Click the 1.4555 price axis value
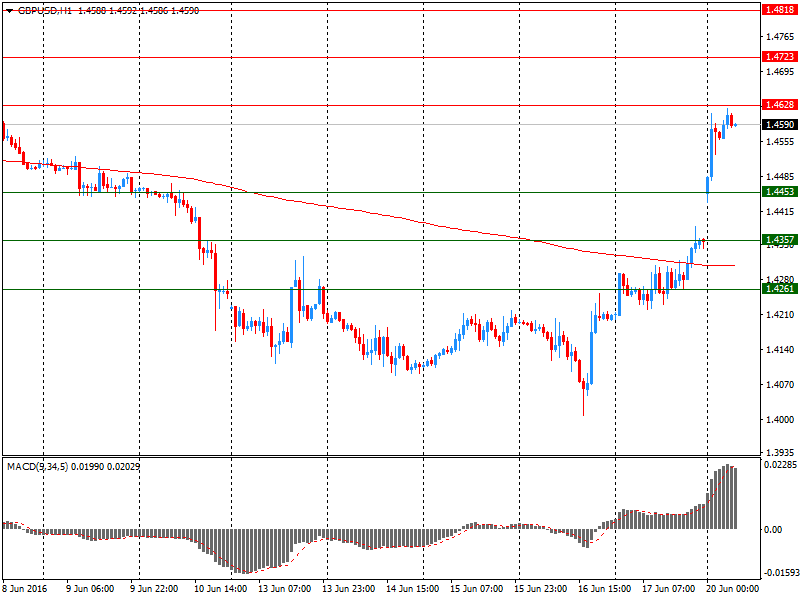The height and width of the screenshot is (600, 800). (780, 142)
